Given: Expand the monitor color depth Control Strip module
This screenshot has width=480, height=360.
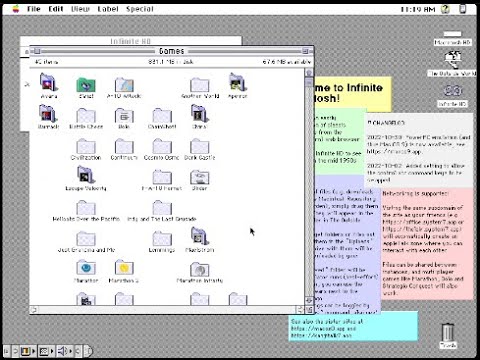Looking at the screenshot, I should click(x=28, y=351).
